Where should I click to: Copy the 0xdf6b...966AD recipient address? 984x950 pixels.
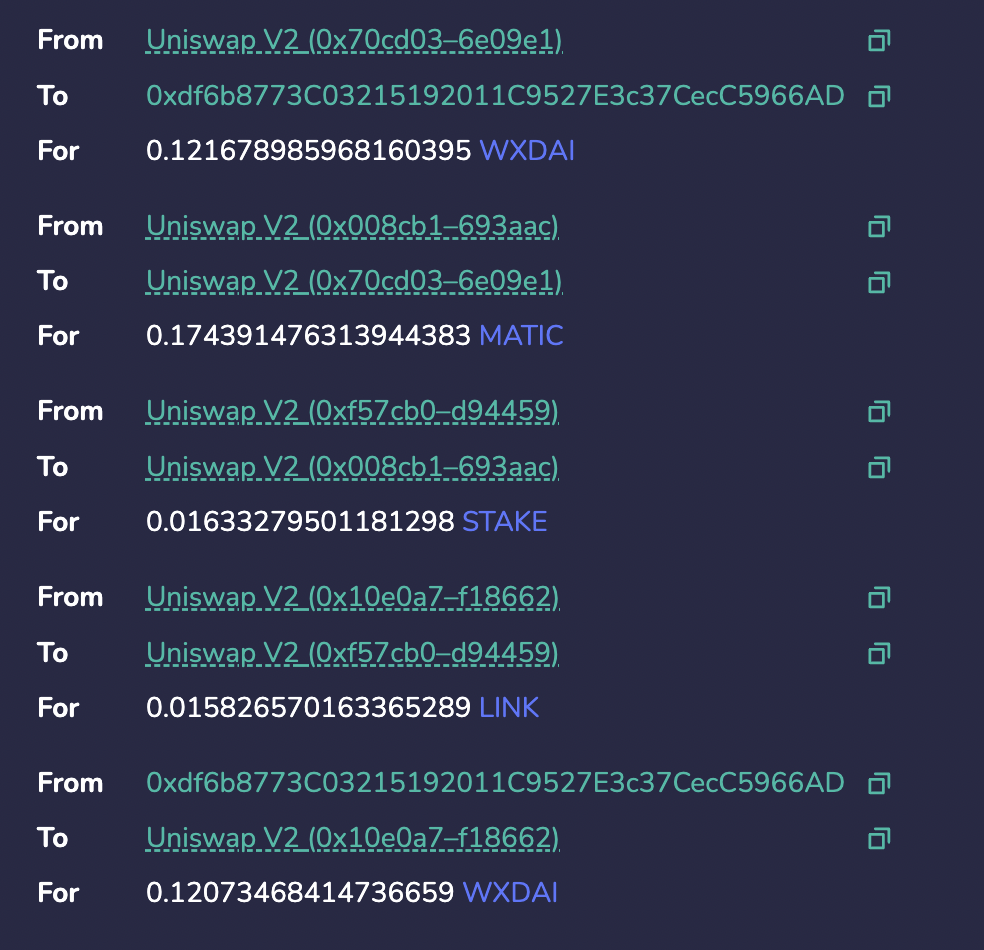click(x=879, y=96)
